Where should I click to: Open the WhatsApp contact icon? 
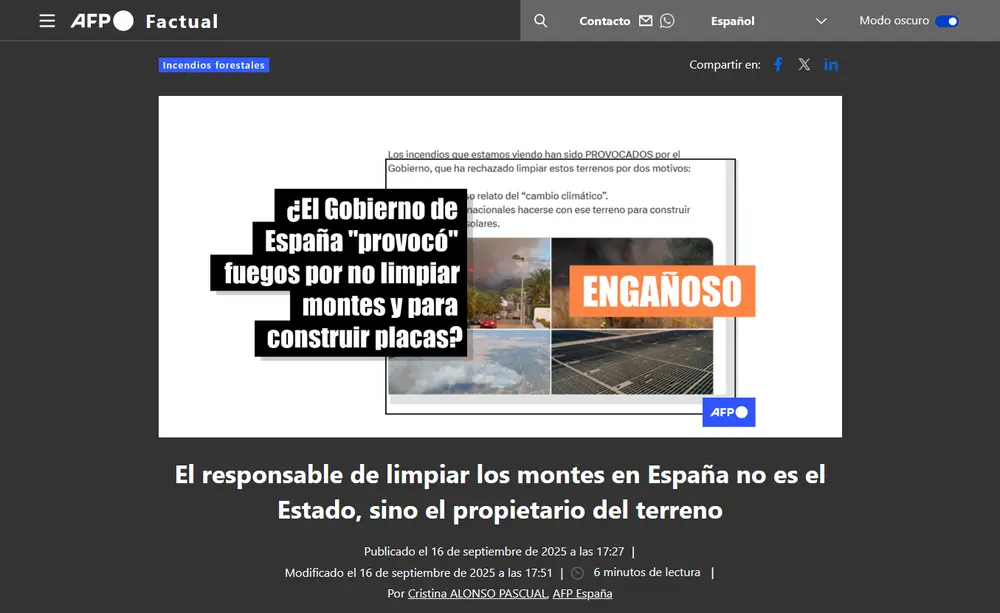click(x=667, y=21)
